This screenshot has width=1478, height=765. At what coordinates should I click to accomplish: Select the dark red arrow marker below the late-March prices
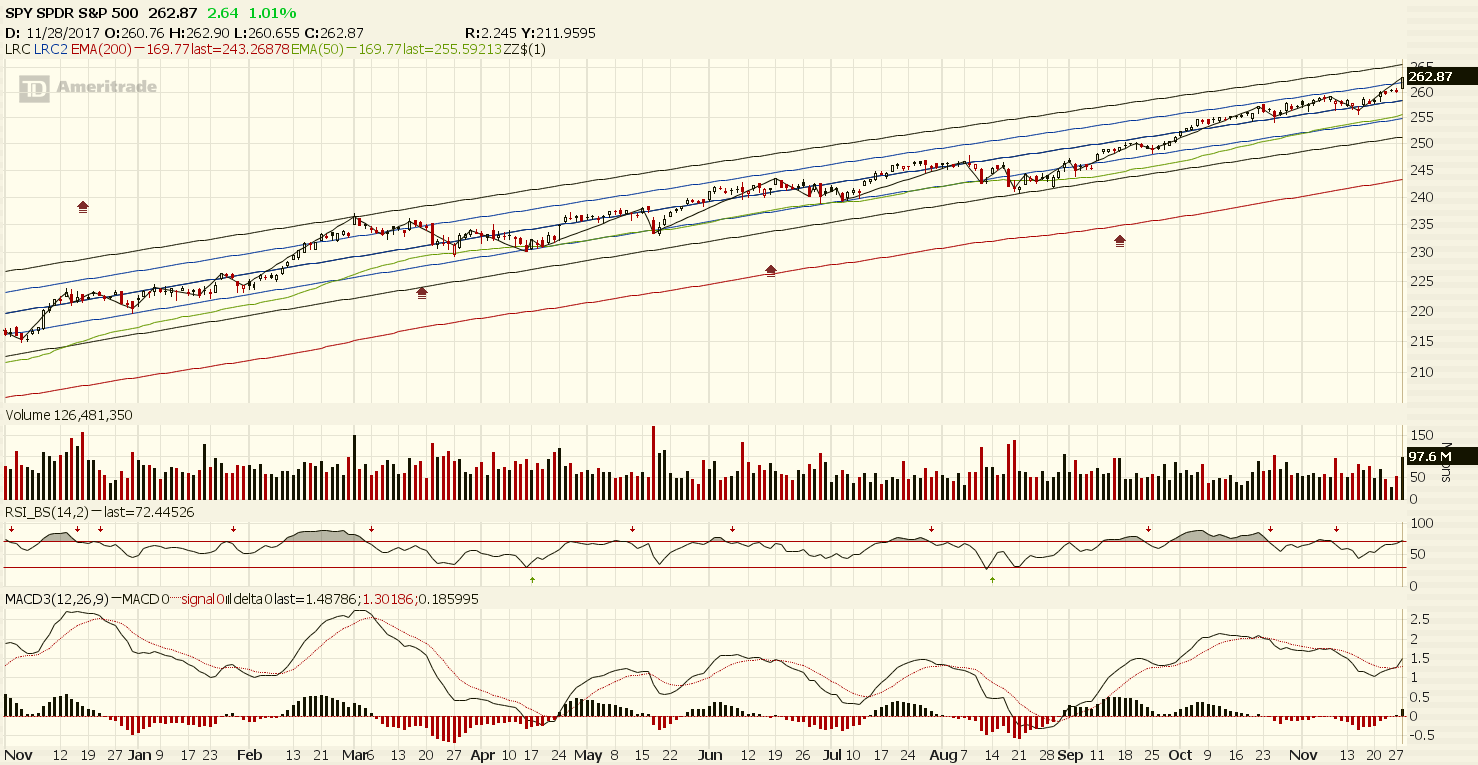tap(422, 293)
